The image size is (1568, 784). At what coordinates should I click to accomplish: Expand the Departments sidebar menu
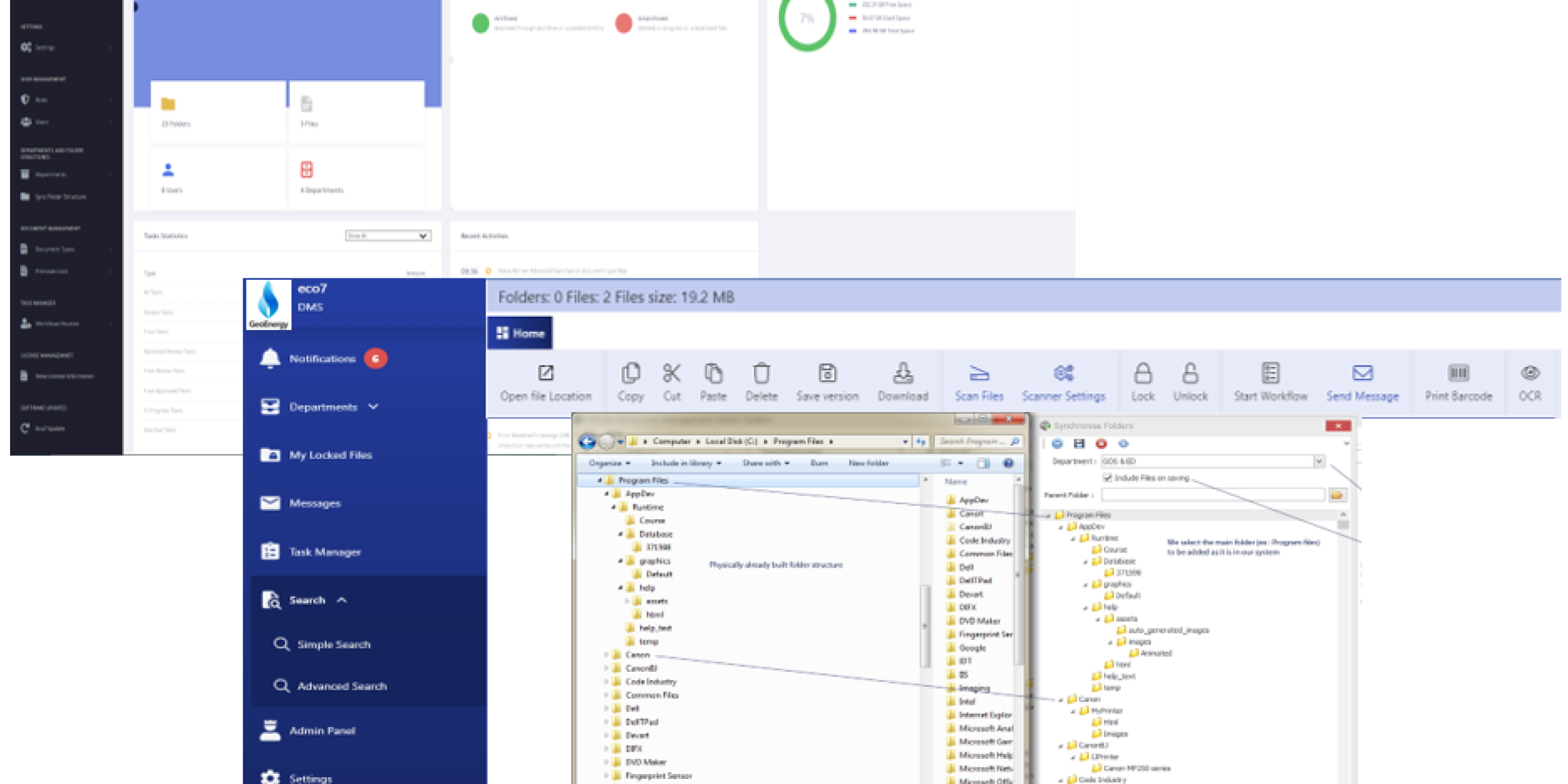point(373,407)
